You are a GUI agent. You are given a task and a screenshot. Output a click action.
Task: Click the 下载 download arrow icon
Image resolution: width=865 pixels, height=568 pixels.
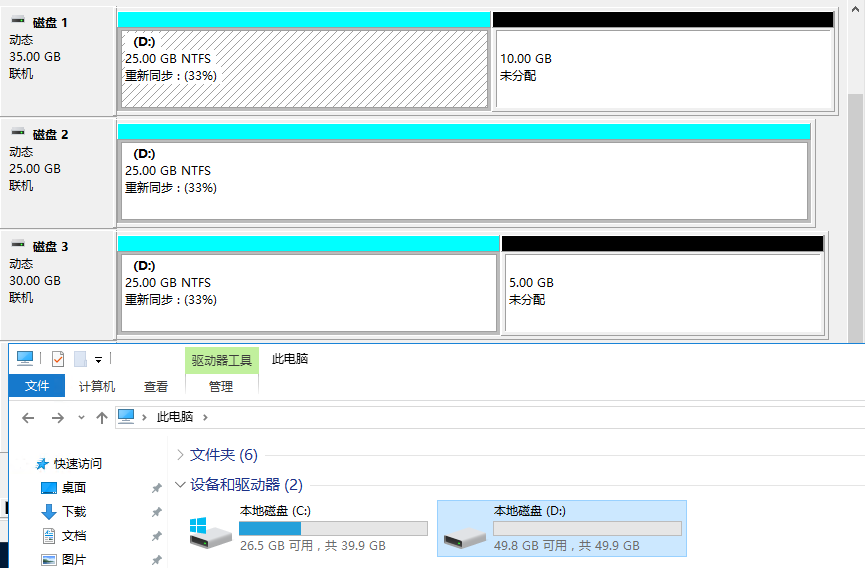(49, 512)
